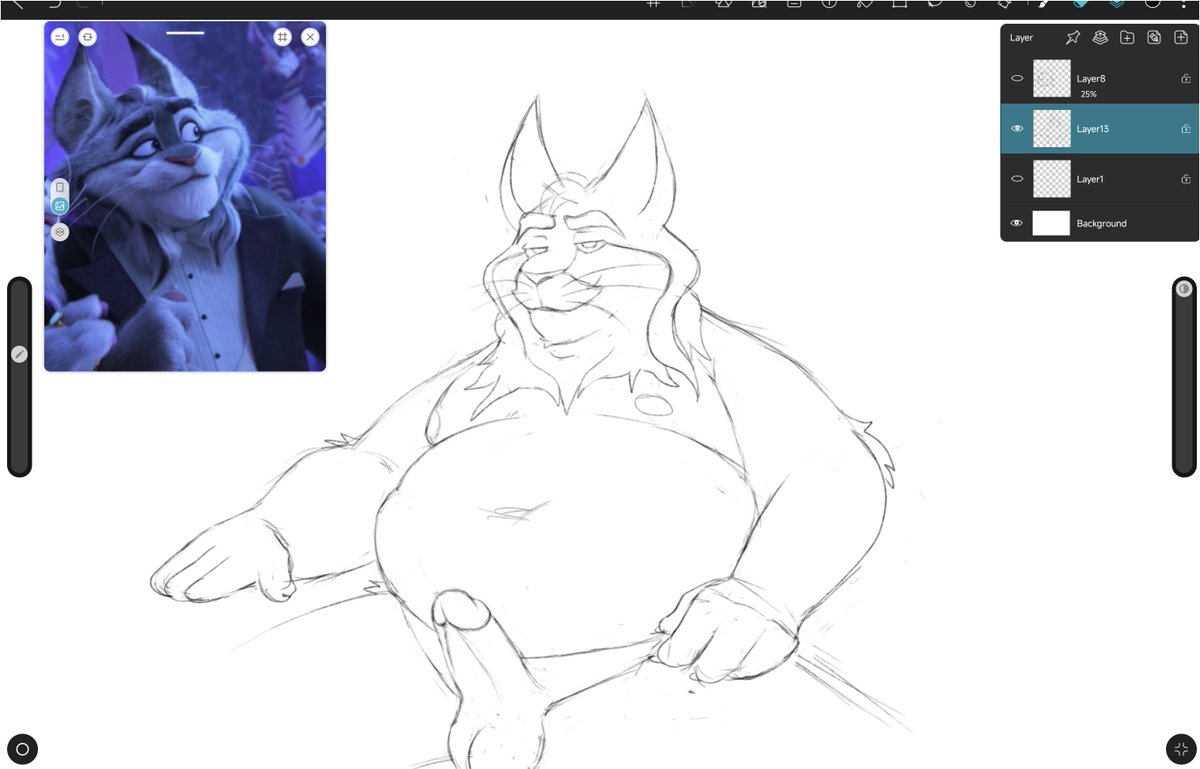This screenshot has height=769, width=1200.
Task: Open the color picker circle
Action: [1152, 4]
